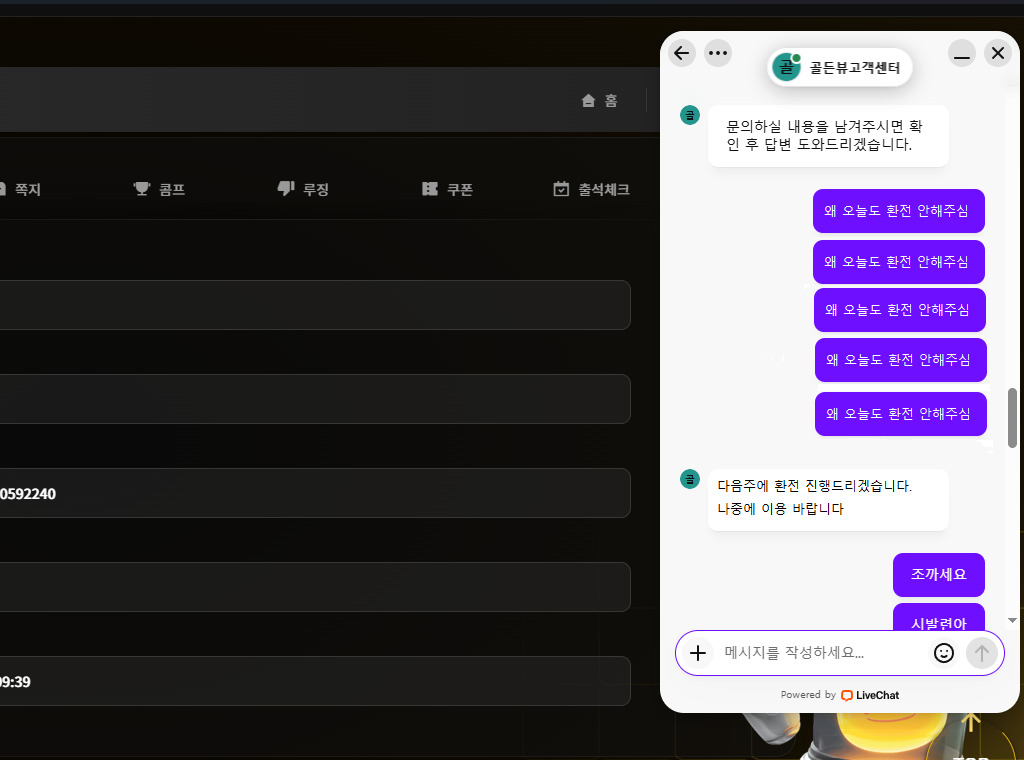Click the send message arrow button
1024x760 pixels.
[981, 653]
